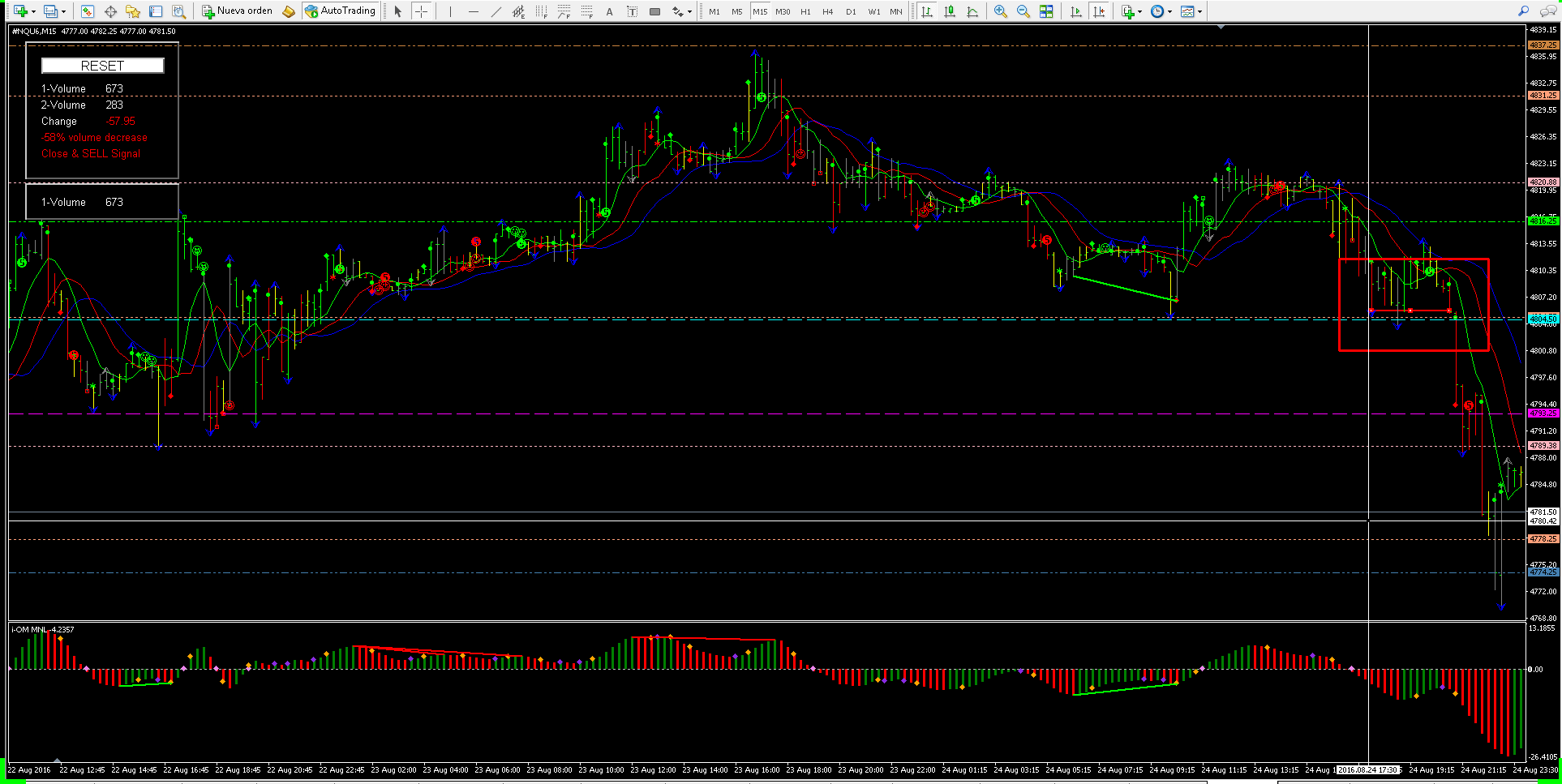Viewport: 1562px width, 784px height.
Task: Open the Market Watch window icon
Action: 87,11
